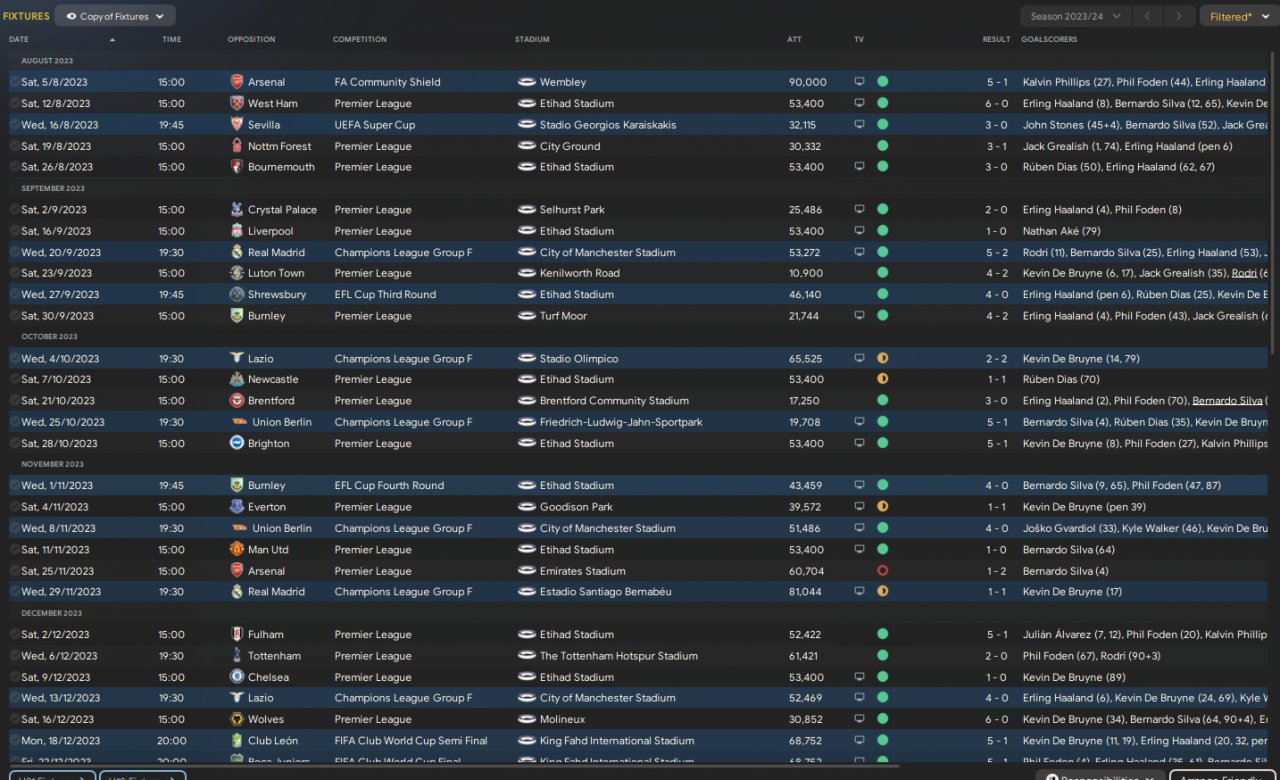The image size is (1280, 780).
Task: Click the 81,044 attendance at Estadio Santiago Bernabéu
Action: 805,592
